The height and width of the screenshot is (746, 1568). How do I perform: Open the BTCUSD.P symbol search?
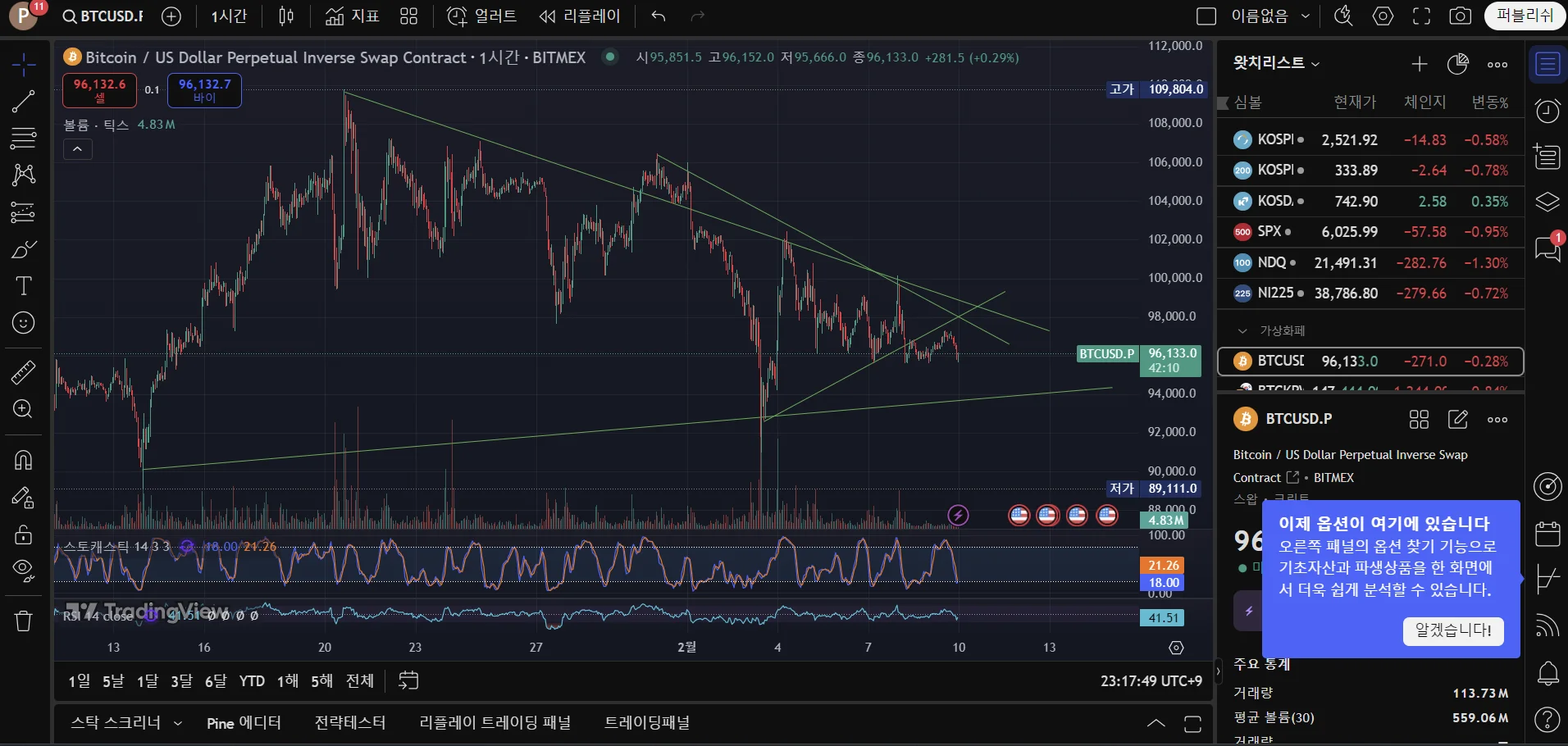103,16
